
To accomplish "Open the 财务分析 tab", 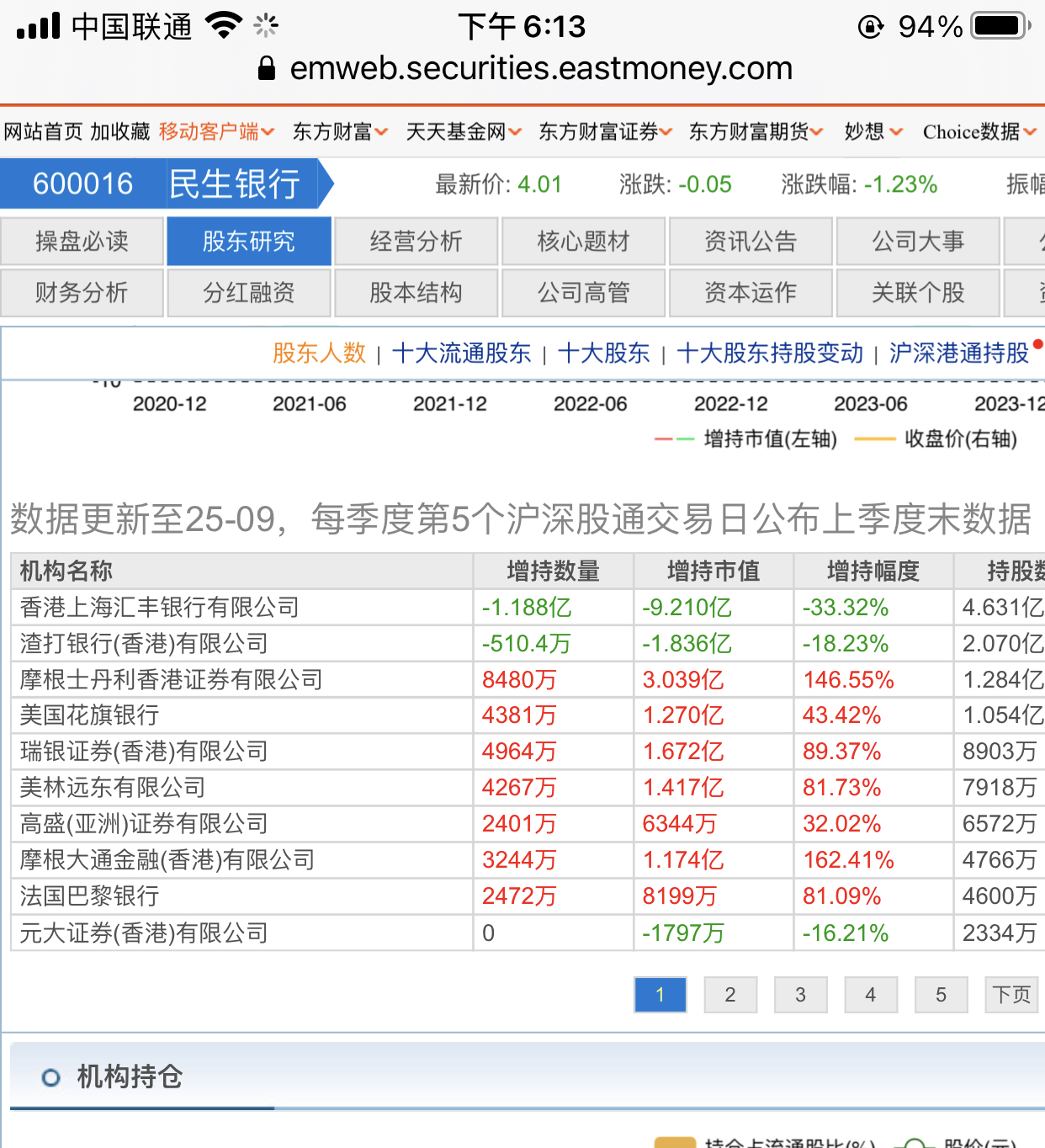I will click(82, 293).
